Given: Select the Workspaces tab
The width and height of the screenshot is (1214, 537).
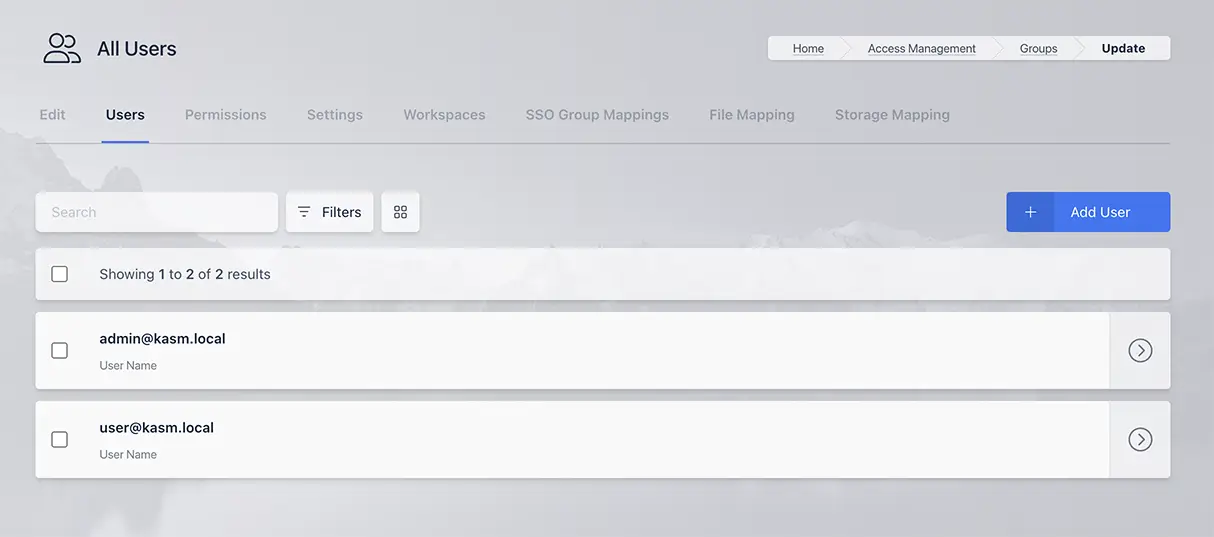Looking at the screenshot, I should pyautogui.click(x=444, y=115).
